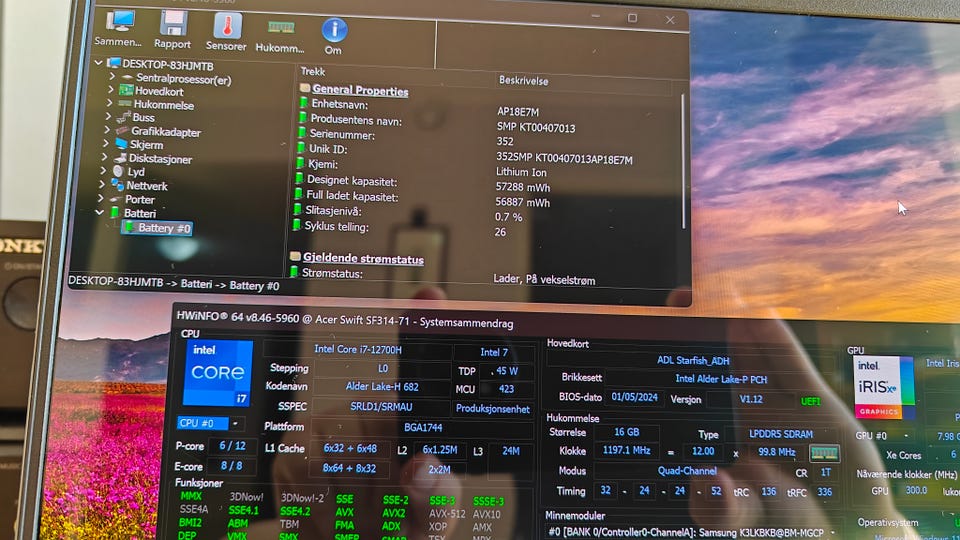The height and width of the screenshot is (540, 960).
Task: Expand the Nettverk tree arrow
Action: click(x=102, y=184)
